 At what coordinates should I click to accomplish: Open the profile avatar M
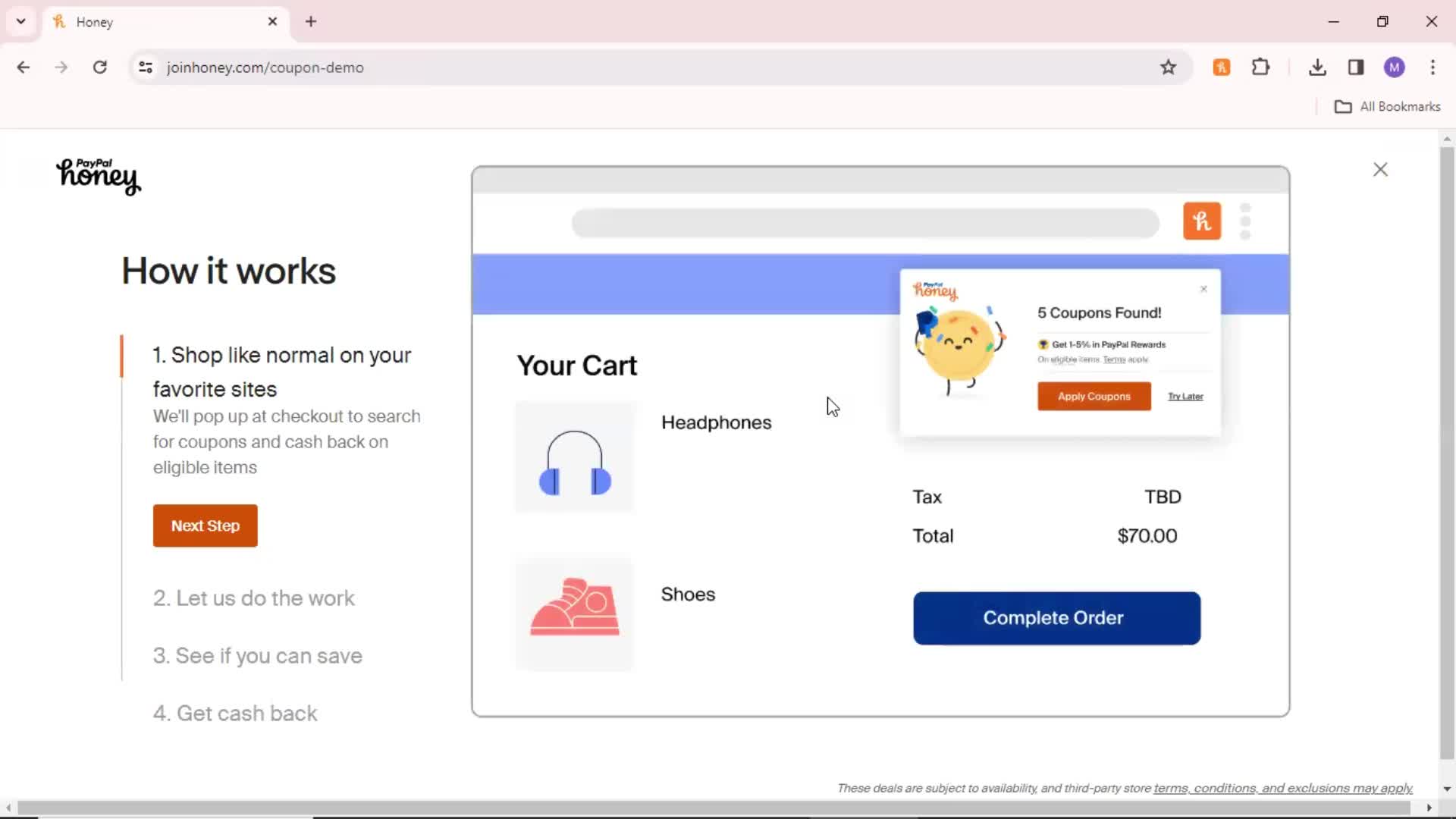[1394, 67]
